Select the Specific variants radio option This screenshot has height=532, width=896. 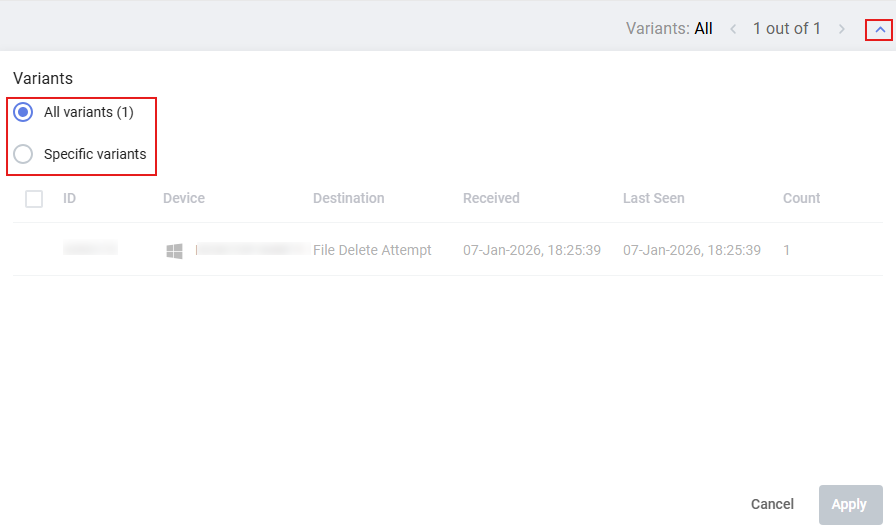tap(23, 154)
